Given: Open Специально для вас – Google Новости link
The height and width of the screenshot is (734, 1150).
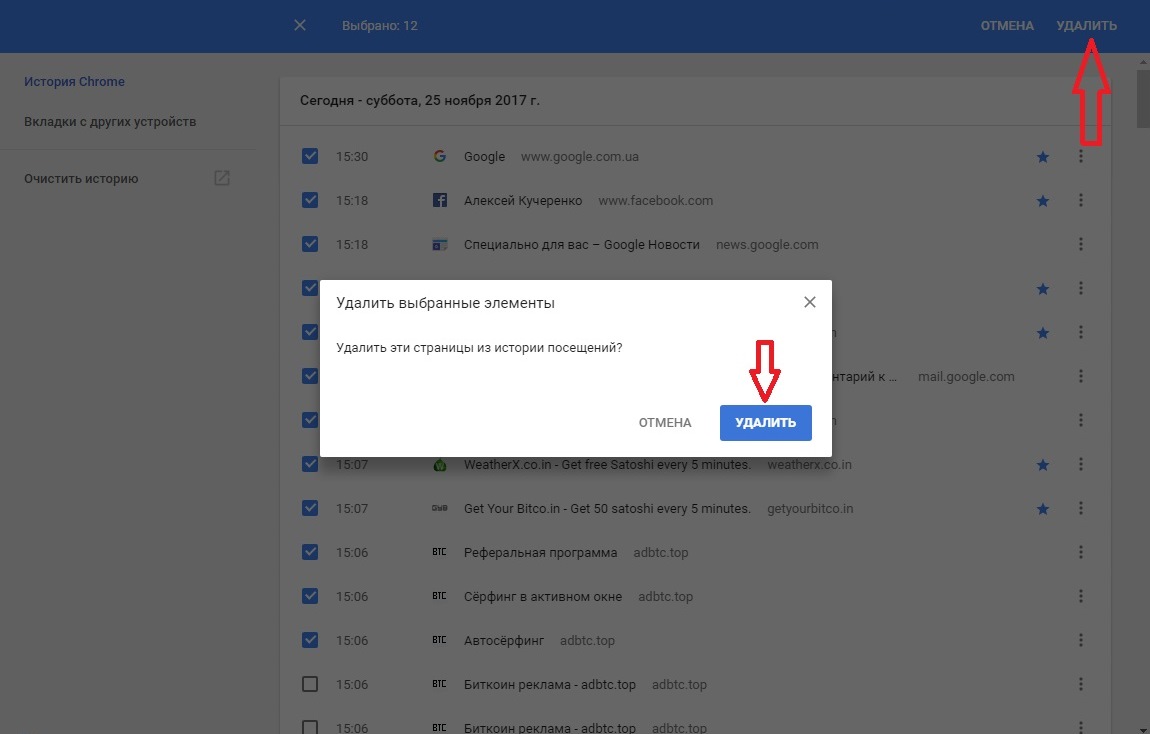Looking at the screenshot, I should [x=582, y=244].
